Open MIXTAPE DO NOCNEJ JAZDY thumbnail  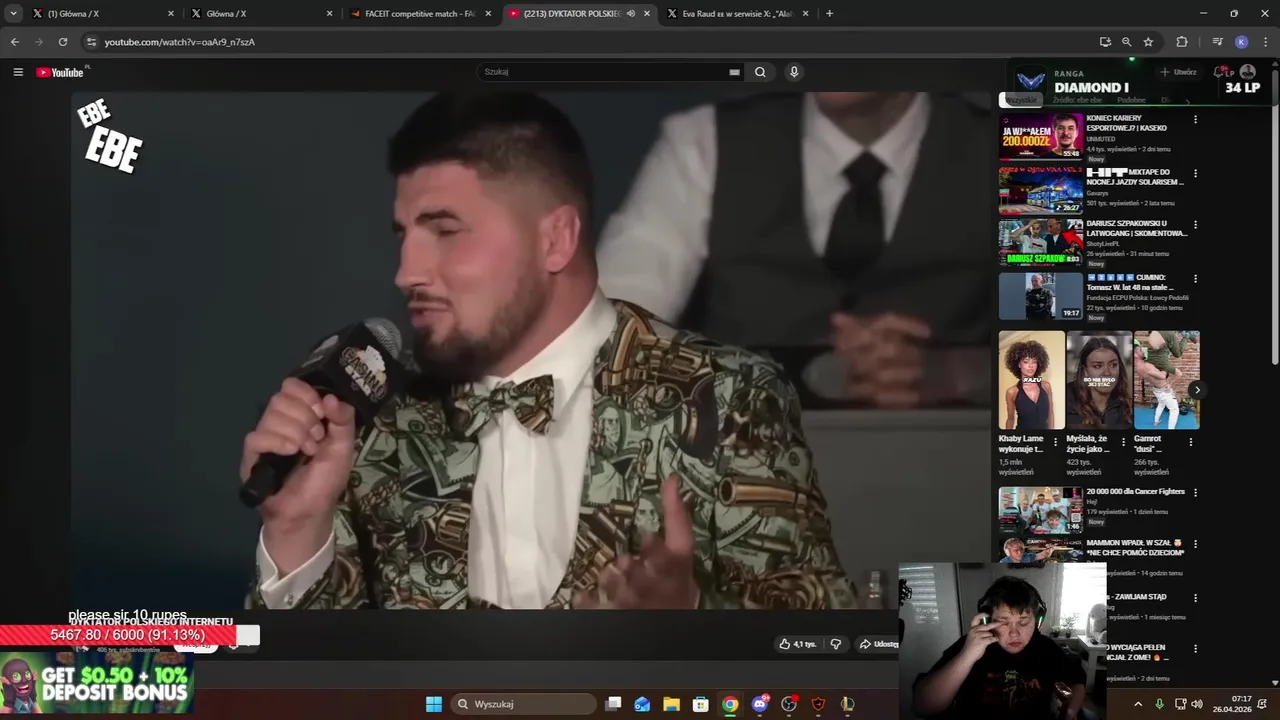1041,190
